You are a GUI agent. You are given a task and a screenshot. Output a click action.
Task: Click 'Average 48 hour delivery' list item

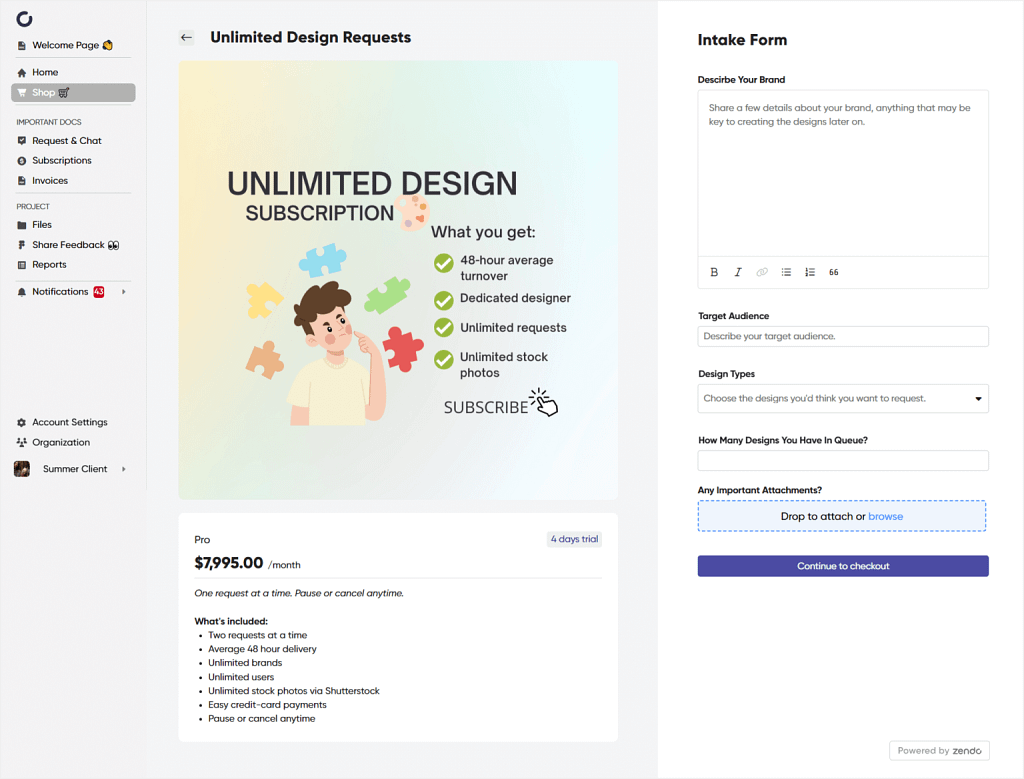(x=262, y=649)
